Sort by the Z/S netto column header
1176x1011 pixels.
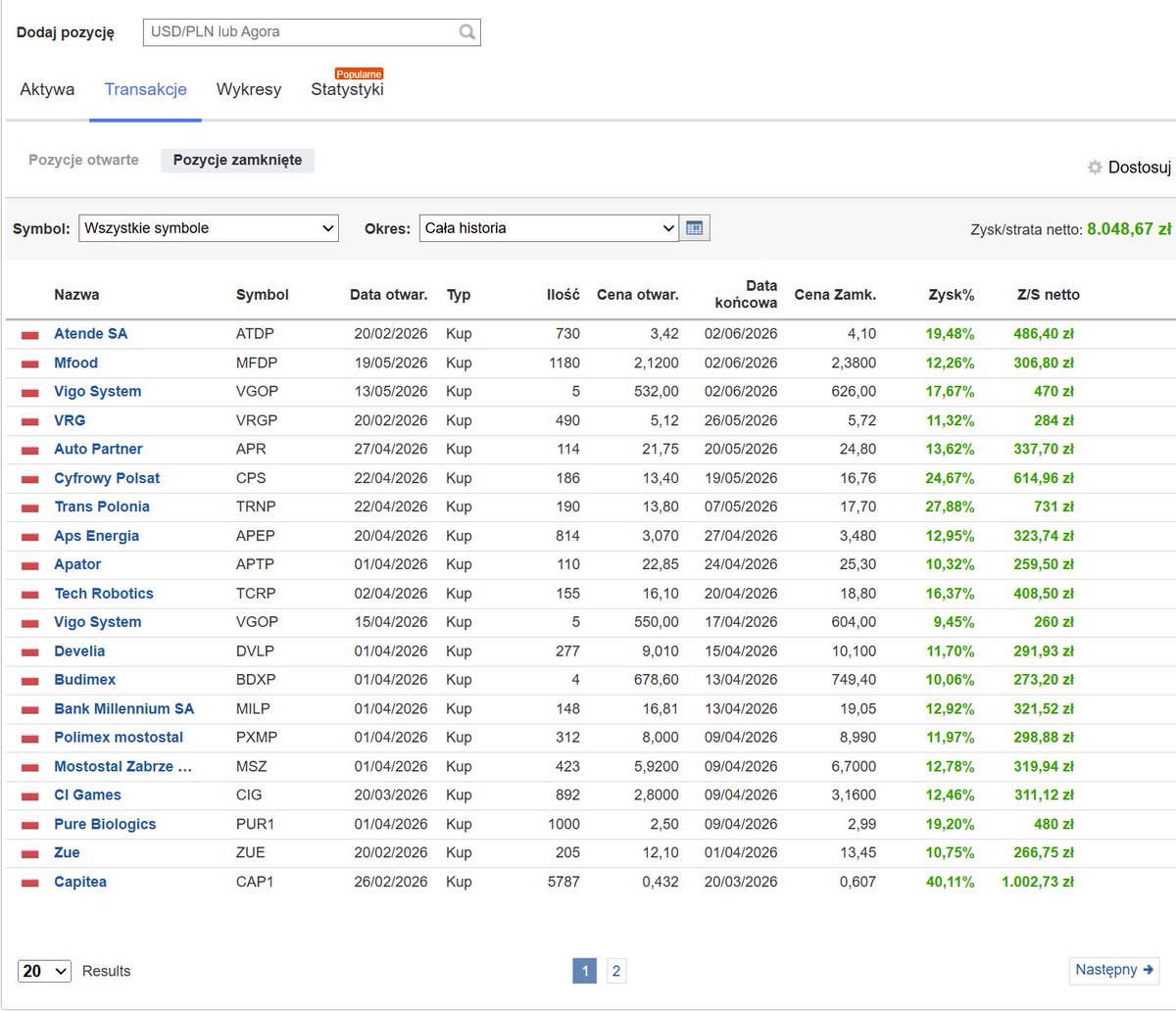coord(1047,294)
